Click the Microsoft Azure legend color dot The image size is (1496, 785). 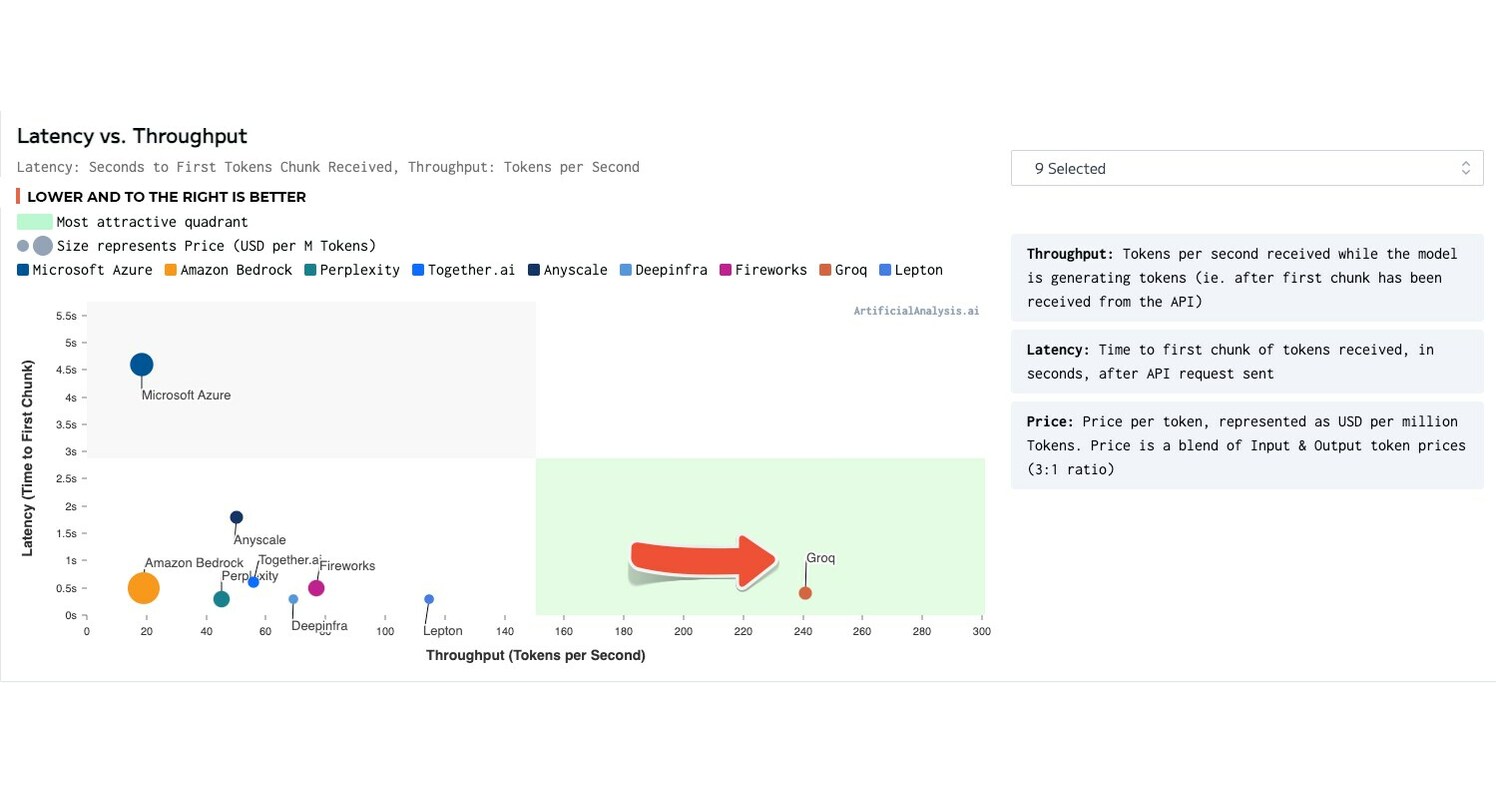tap(20, 270)
